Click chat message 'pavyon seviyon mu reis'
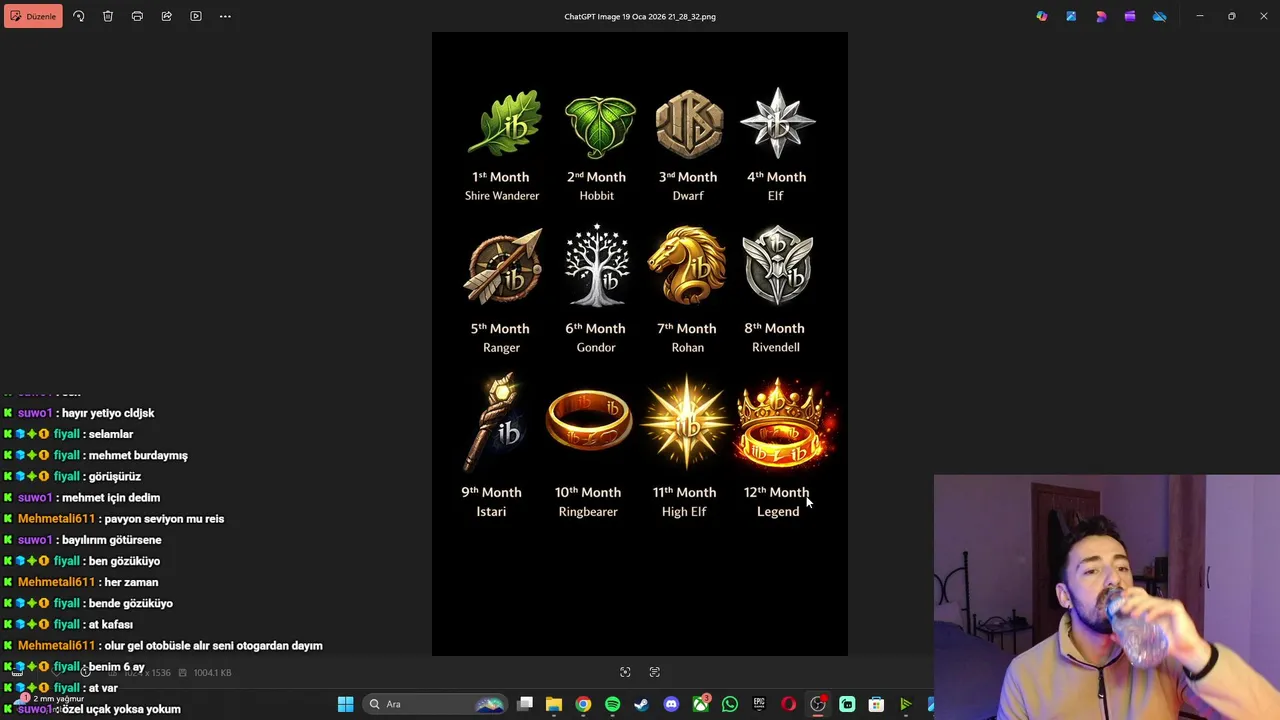 pyautogui.click(x=164, y=519)
